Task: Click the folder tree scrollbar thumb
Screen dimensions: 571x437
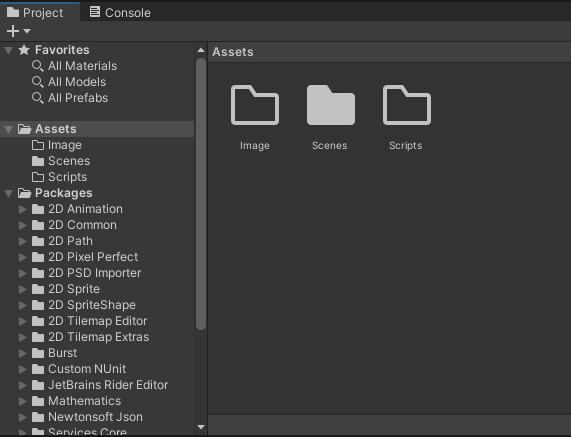Action: click(x=201, y=194)
